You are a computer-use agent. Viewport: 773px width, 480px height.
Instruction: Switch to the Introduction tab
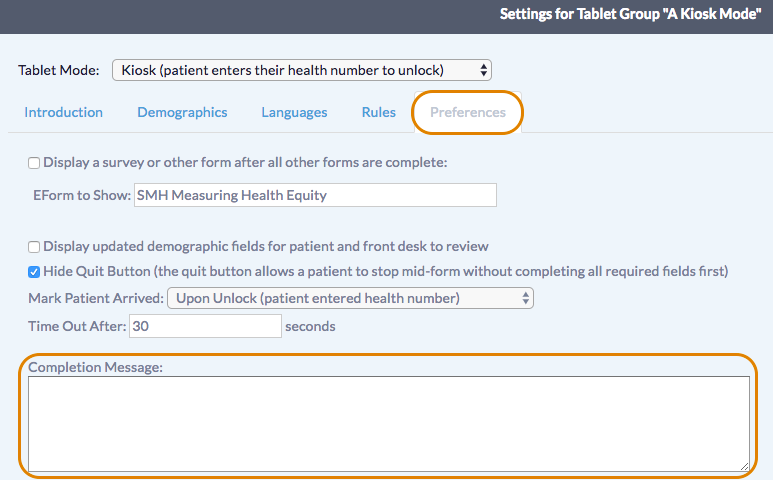64,112
